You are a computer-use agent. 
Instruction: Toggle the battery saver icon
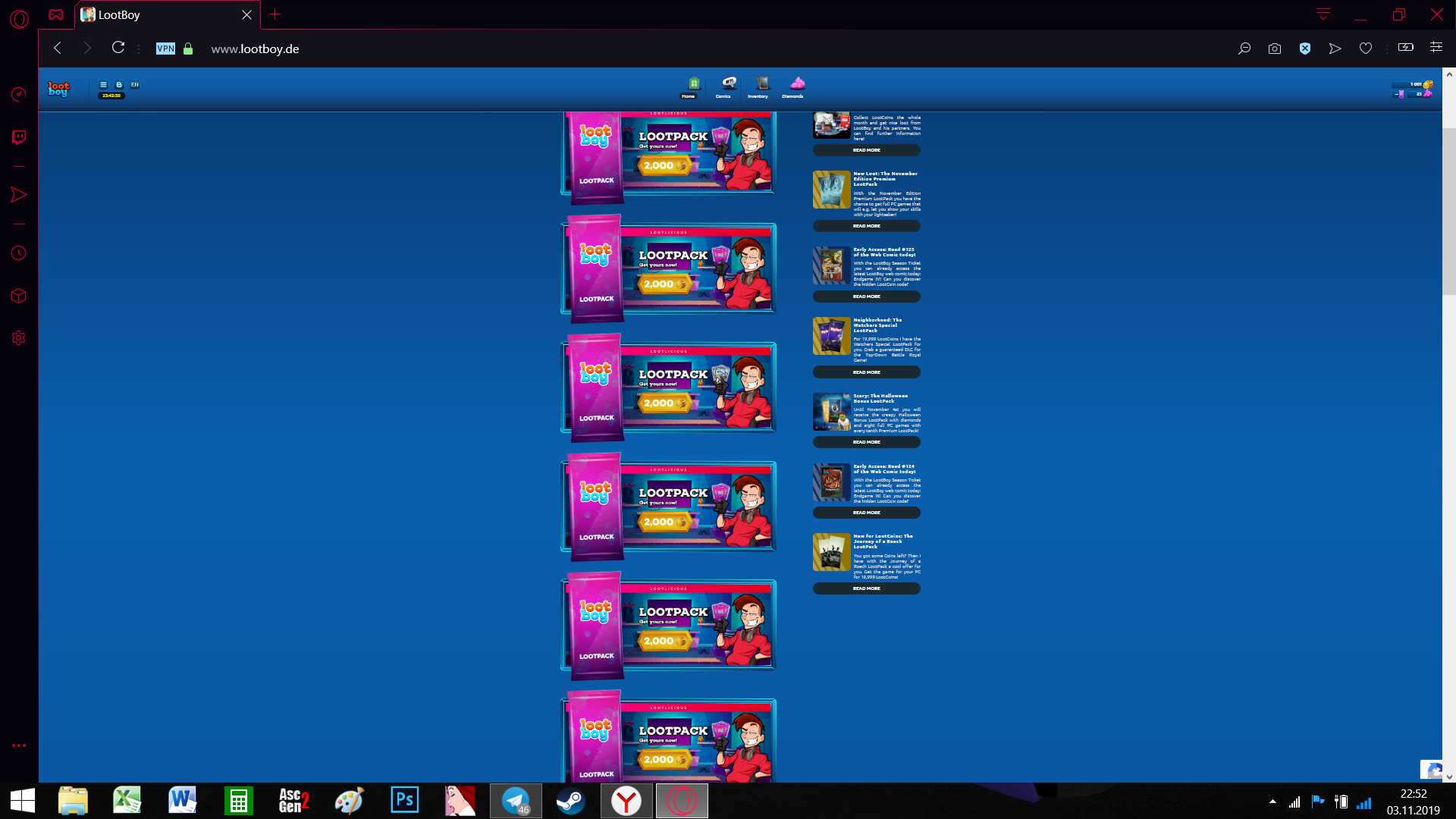point(1406,47)
